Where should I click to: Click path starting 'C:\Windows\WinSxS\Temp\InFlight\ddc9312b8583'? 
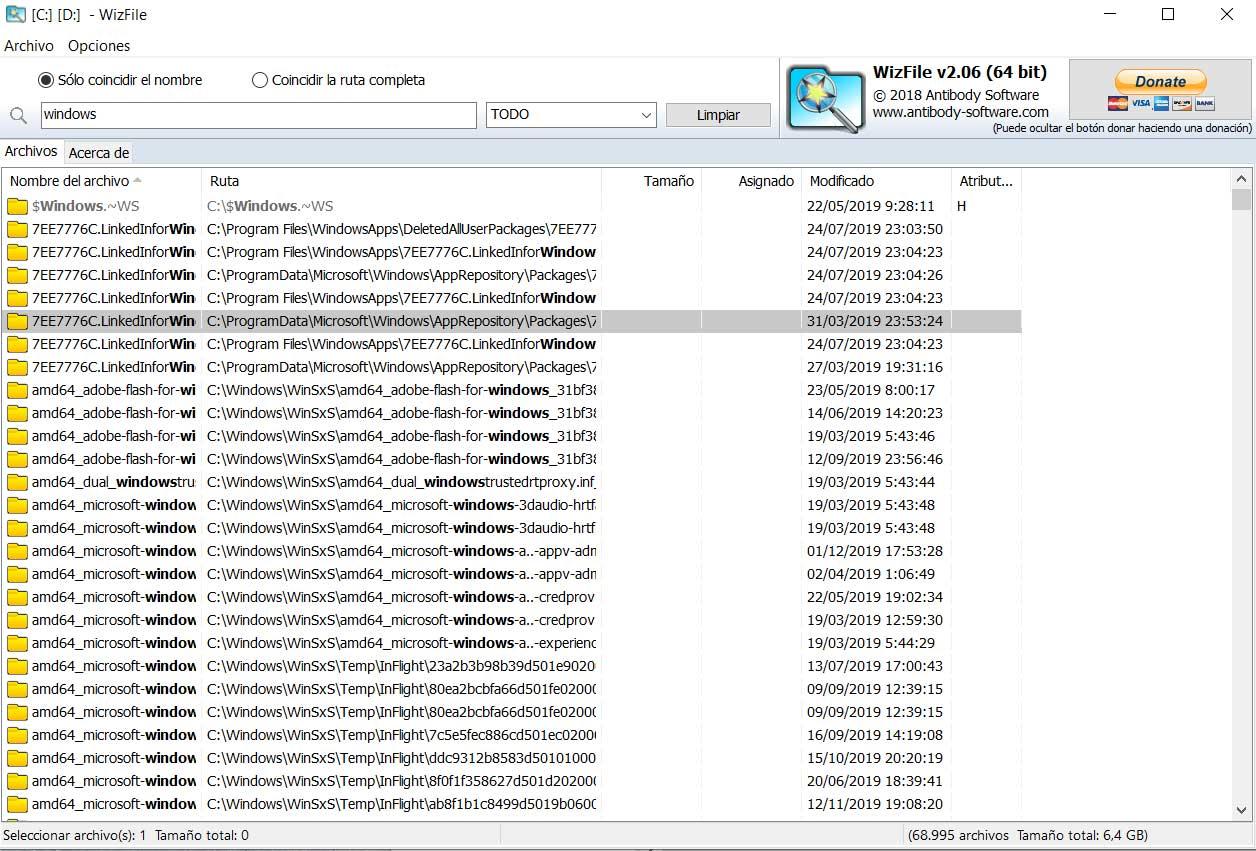[402, 758]
